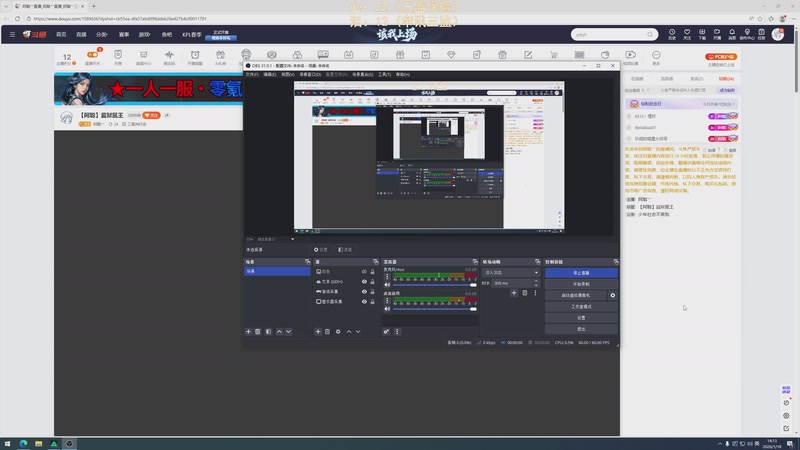Toggle visibility of first image source
The image size is (800, 450).
(364, 271)
